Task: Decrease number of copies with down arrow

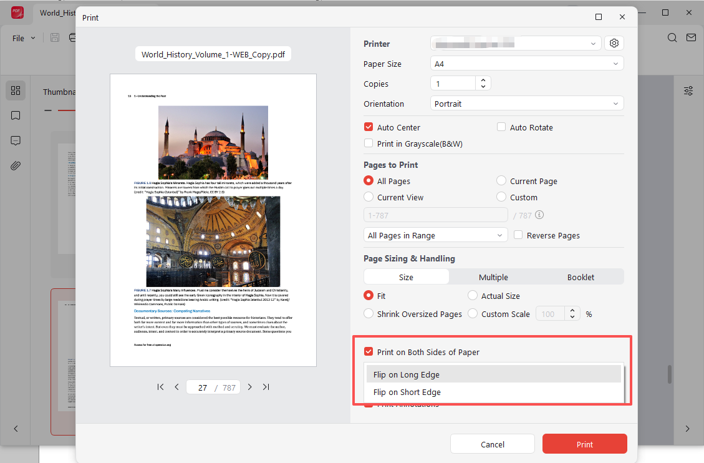Action: pyautogui.click(x=483, y=86)
